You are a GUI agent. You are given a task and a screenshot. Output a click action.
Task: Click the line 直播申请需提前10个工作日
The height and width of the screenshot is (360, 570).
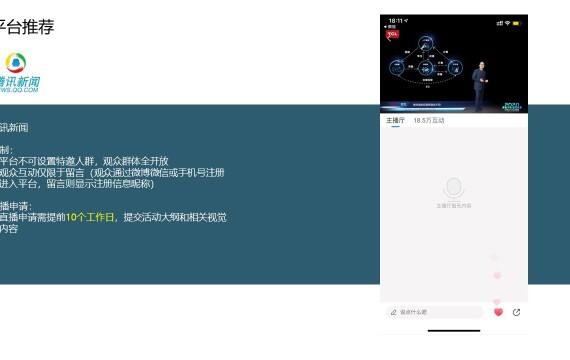(113, 217)
